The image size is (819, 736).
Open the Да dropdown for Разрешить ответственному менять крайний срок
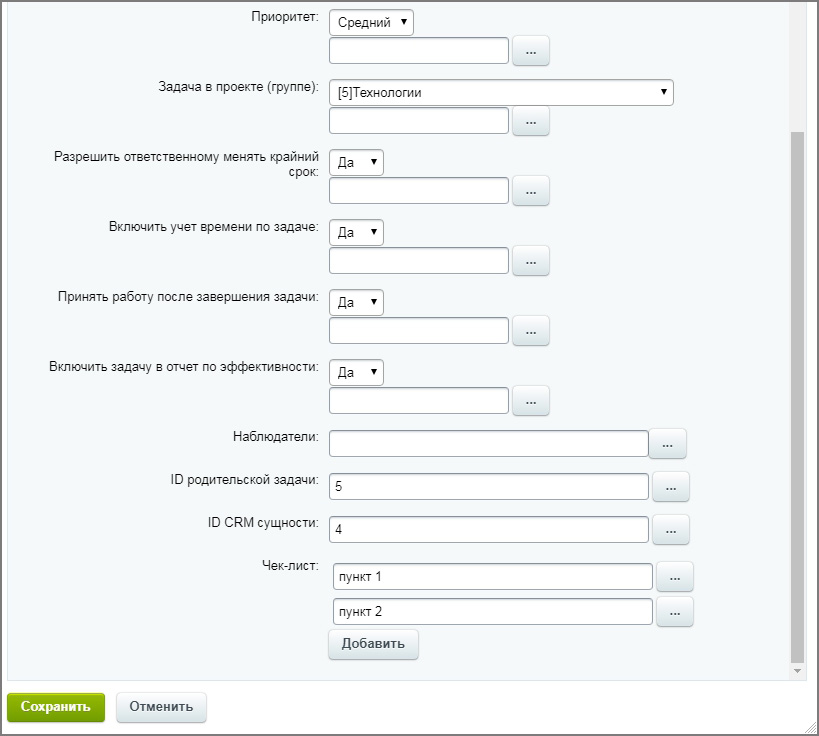pyautogui.click(x=356, y=162)
